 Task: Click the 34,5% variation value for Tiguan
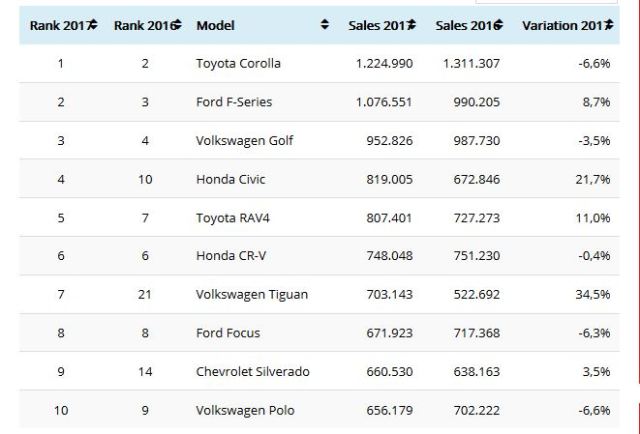593,295
